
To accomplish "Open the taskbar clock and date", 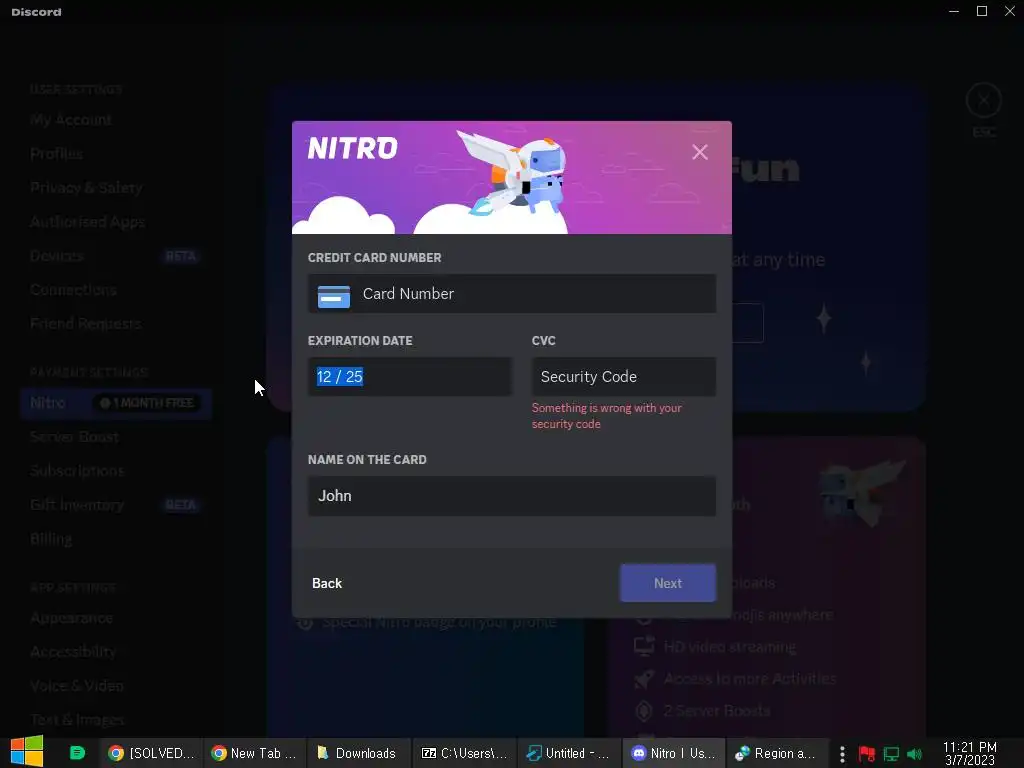I will point(970,753).
